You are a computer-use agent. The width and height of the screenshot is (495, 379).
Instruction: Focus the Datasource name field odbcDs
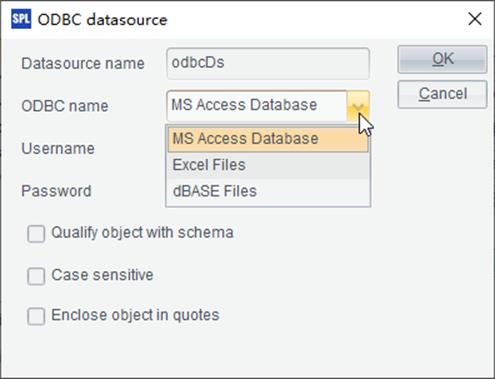point(268,63)
